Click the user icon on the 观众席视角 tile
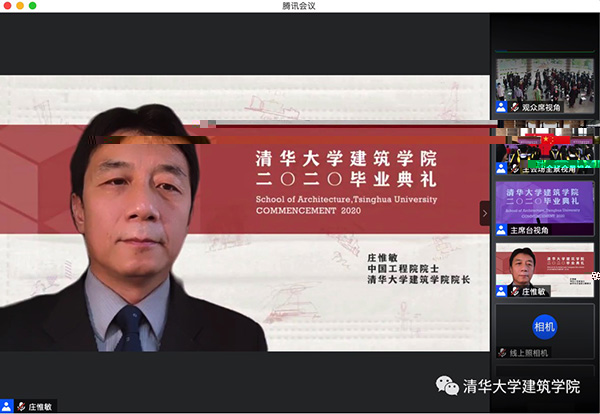 coord(501,107)
